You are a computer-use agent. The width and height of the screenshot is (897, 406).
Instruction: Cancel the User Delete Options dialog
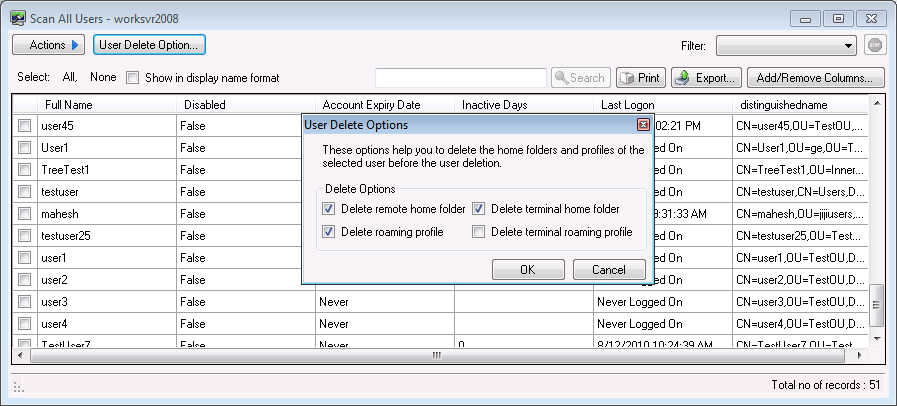608,269
